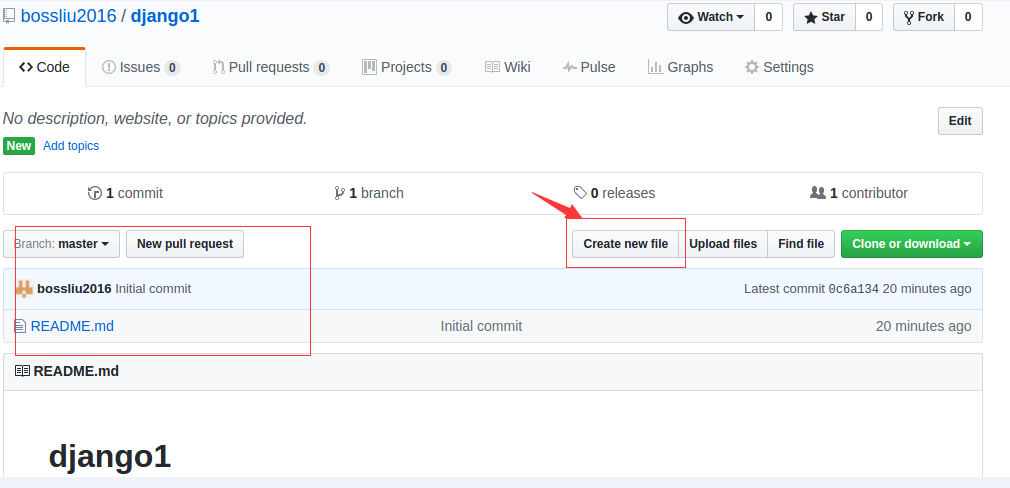Open commit hash 0c6a134
The height and width of the screenshot is (488, 1010).
pyautogui.click(x=853, y=289)
